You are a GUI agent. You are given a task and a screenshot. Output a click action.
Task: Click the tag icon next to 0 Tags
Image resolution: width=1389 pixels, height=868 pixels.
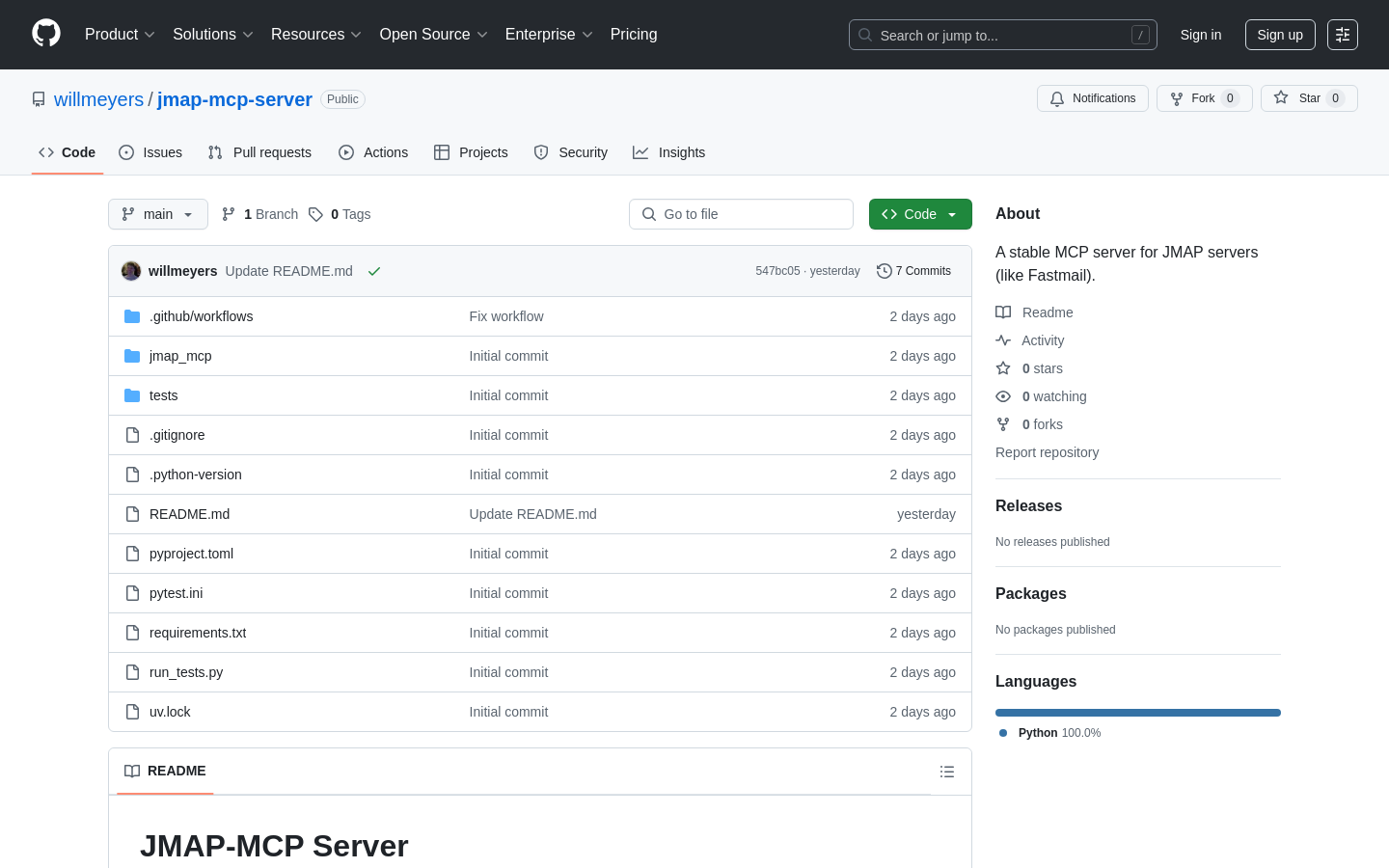[315, 214]
